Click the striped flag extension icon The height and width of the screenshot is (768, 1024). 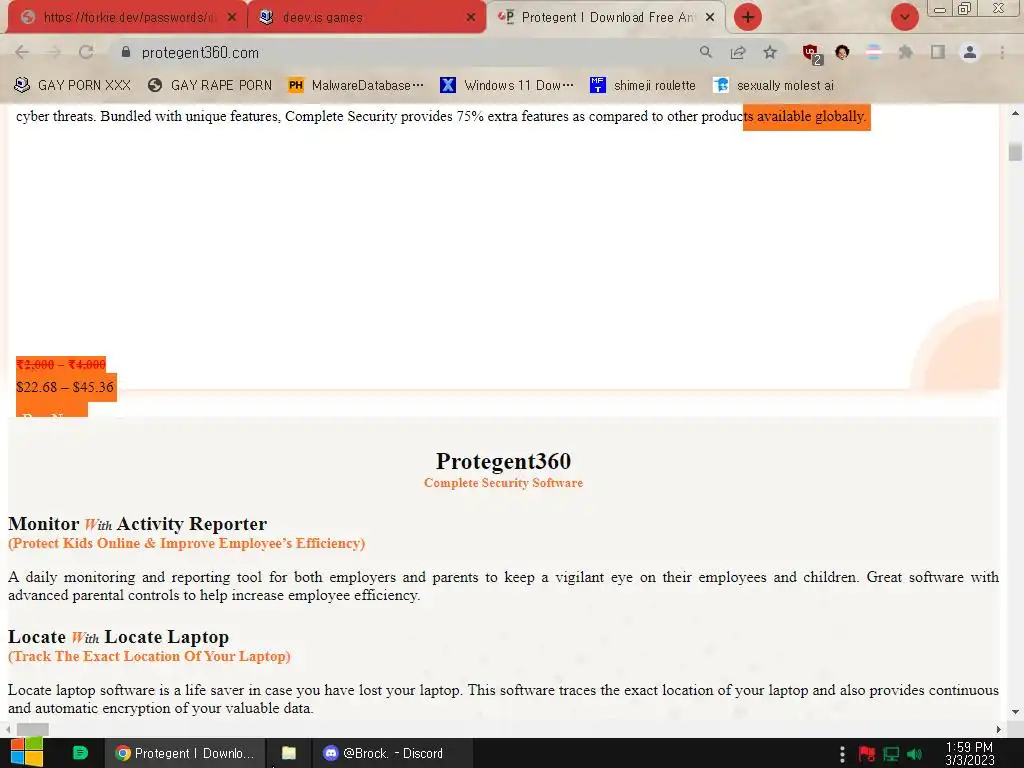[874, 52]
